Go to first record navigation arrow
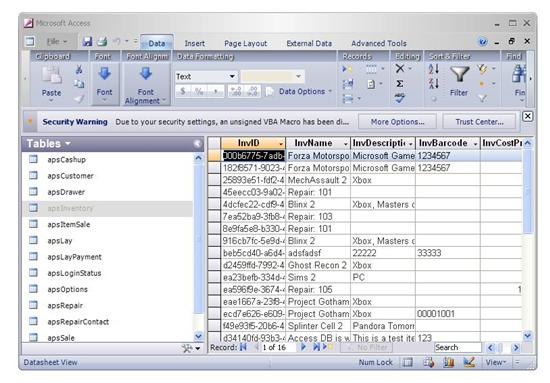Image resolution: width=550 pixels, height=383 pixels. point(243,347)
